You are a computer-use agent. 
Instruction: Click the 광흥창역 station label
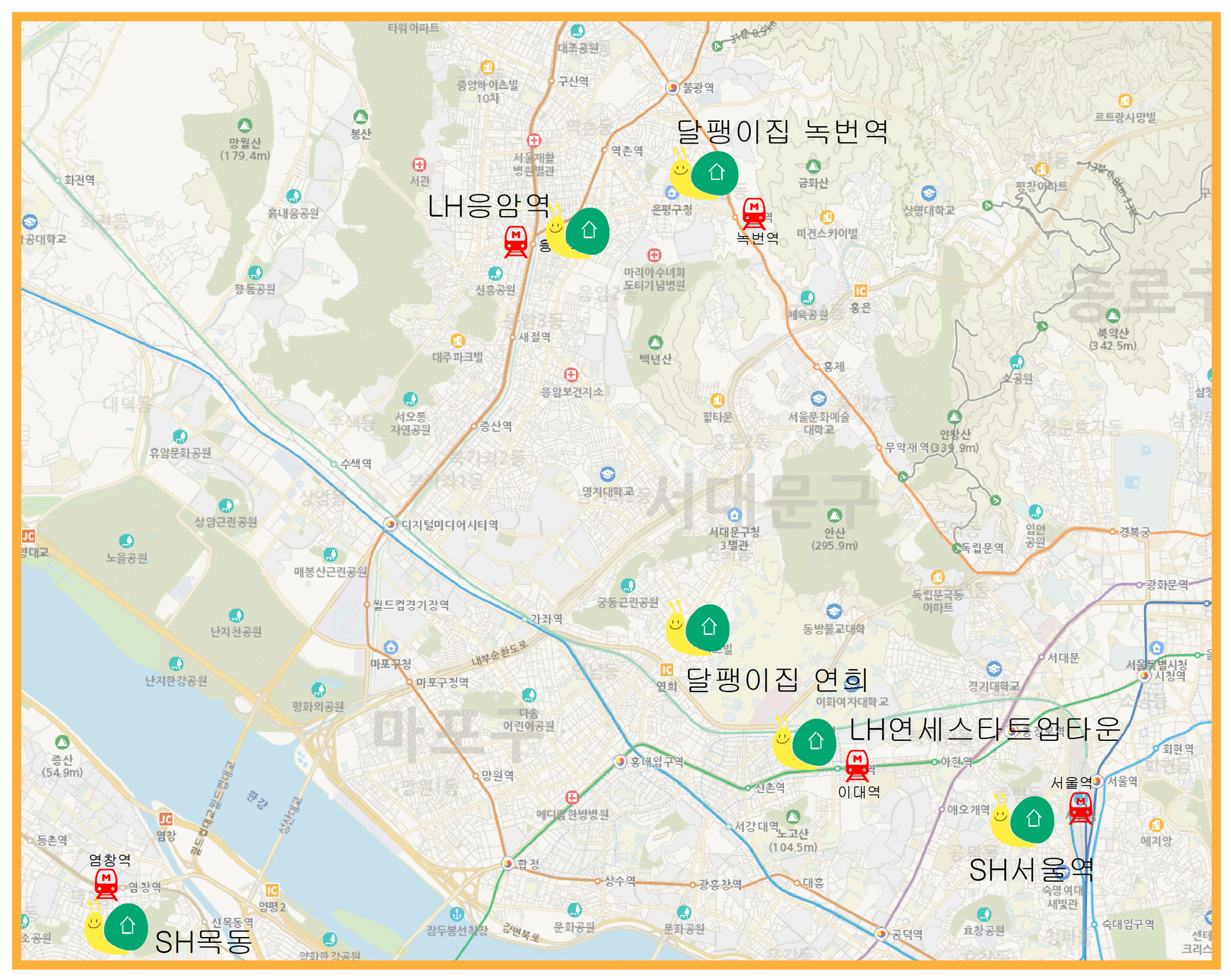pos(721,884)
